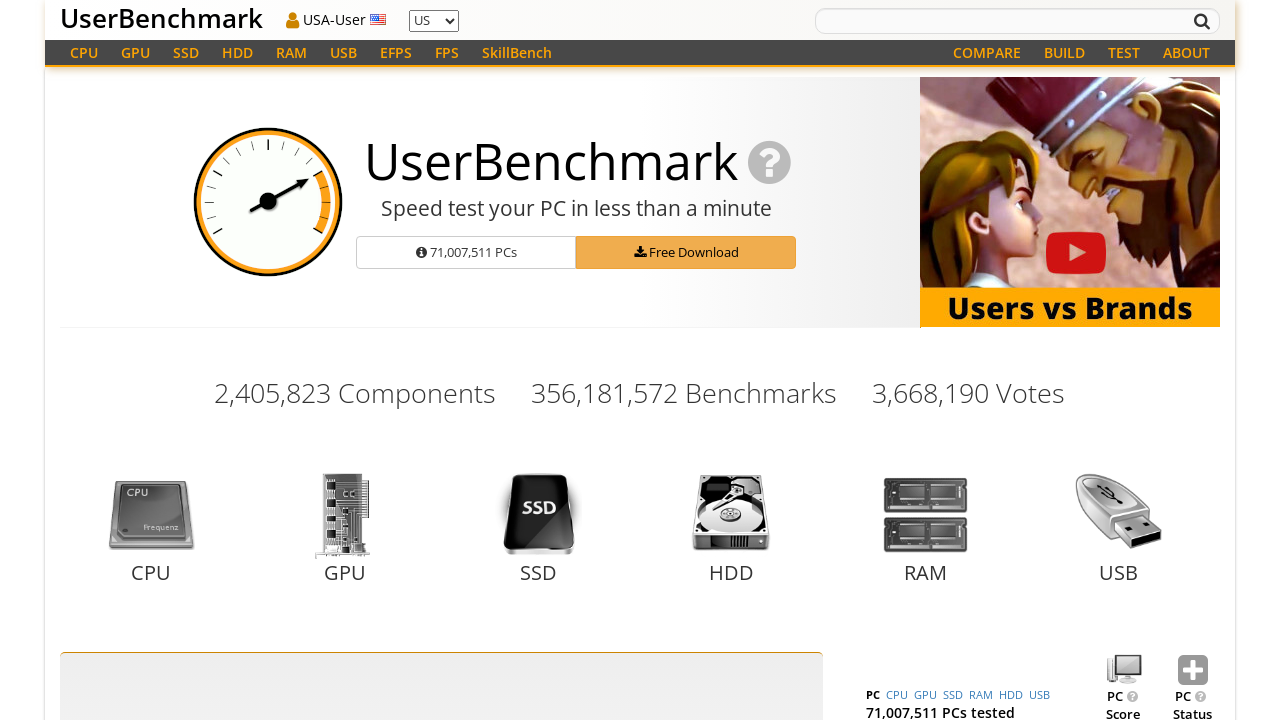Image resolution: width=1280 pixels, height=720 pixels.
Task: Click the USA-User account link
Action: tap(335, 20)
